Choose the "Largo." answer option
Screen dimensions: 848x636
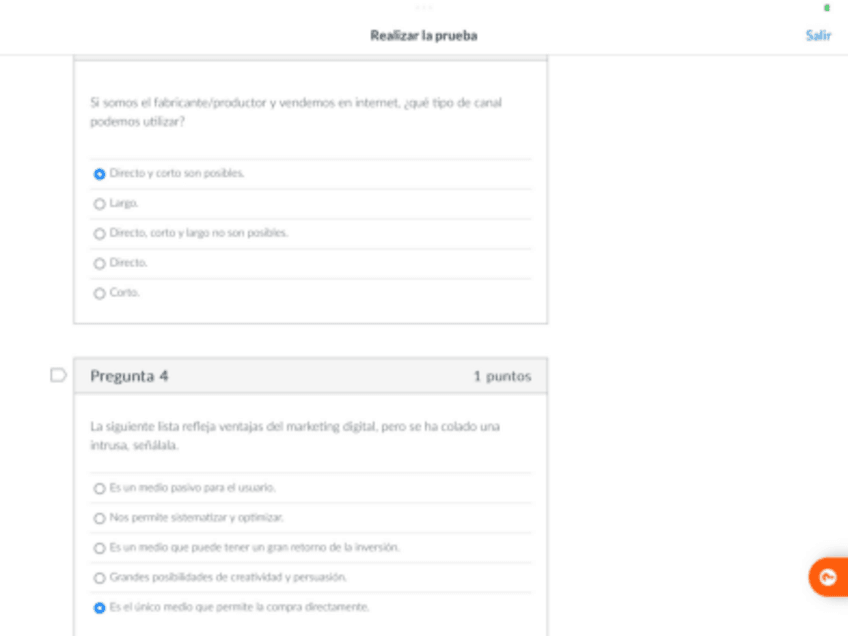[100, 204]
